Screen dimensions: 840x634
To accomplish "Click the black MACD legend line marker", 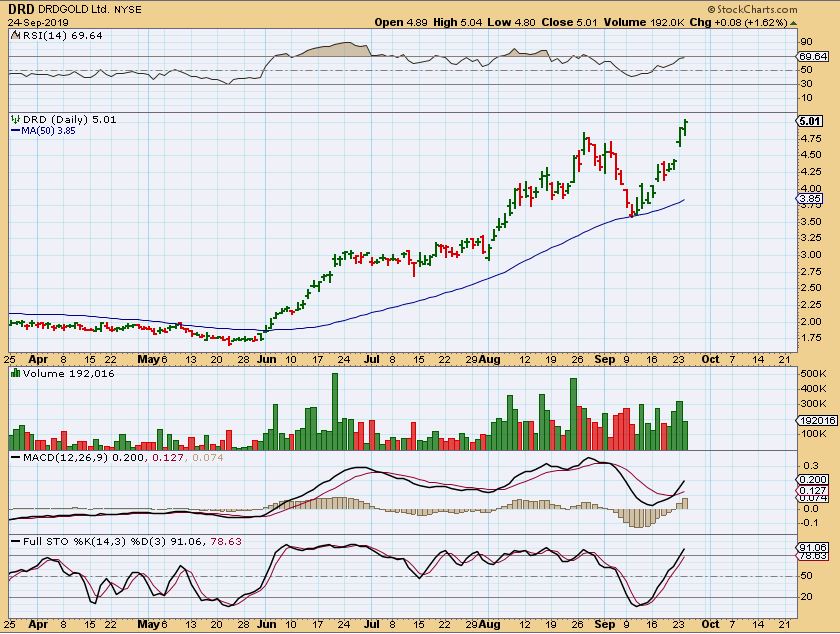I will coord(16,458).
